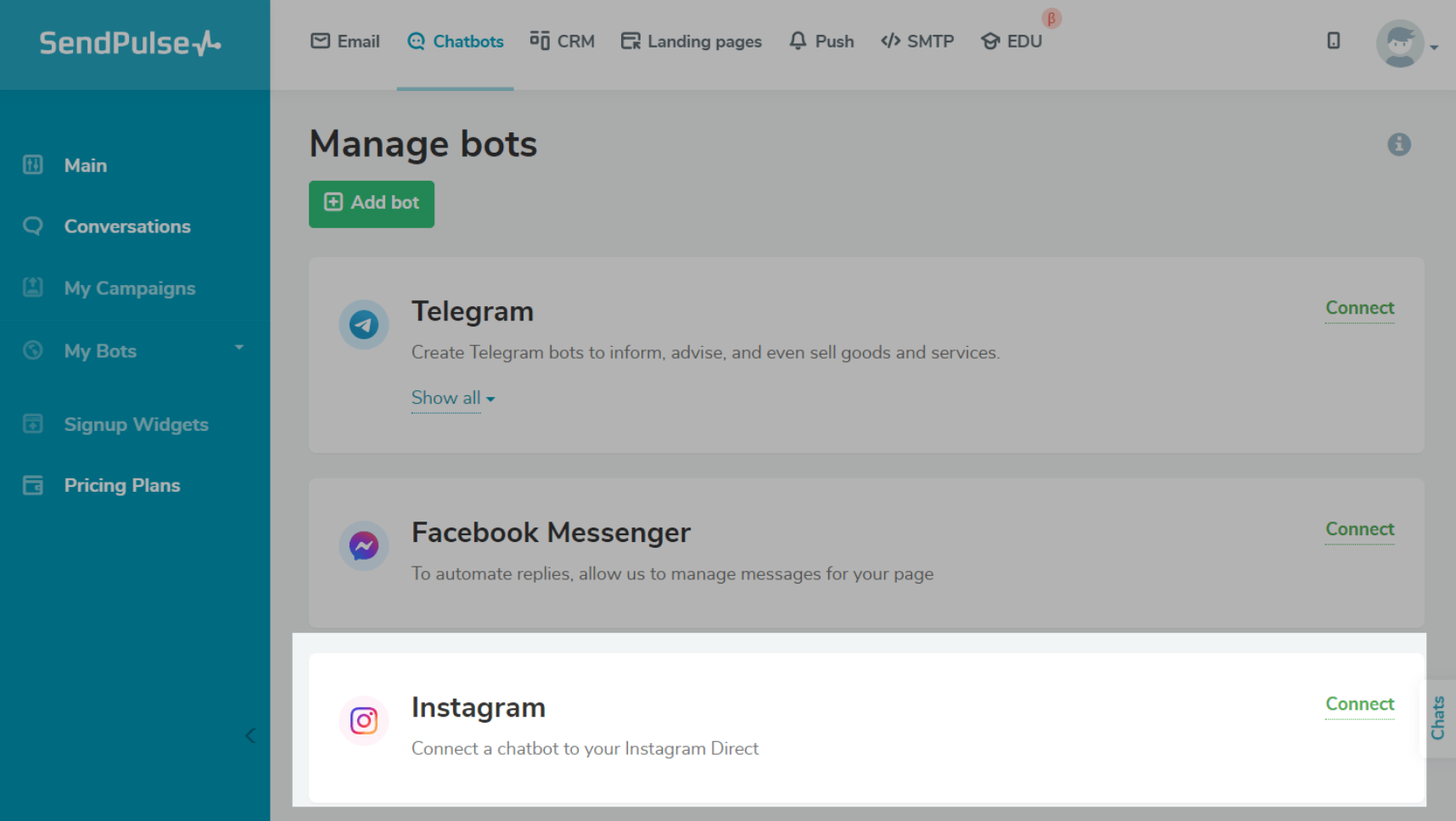The image size is (1456, 821).
Task: Click the Instagram heading
Action: pos(479,707)
